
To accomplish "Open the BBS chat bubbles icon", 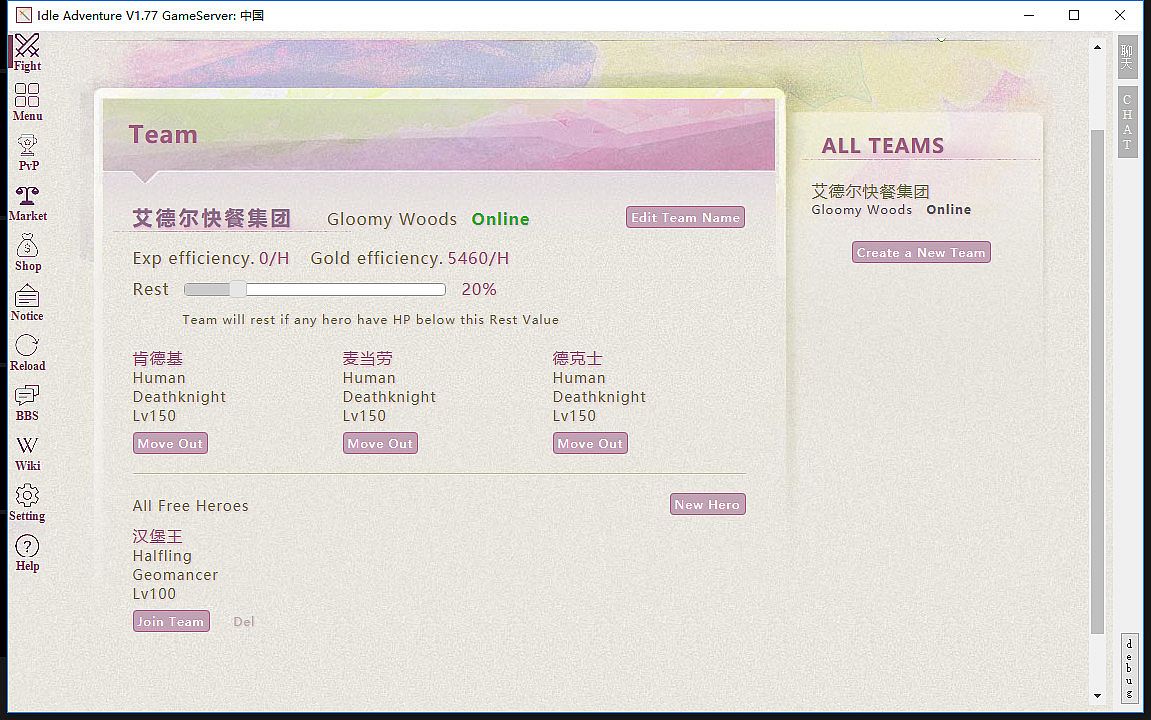I will [27, 403].
